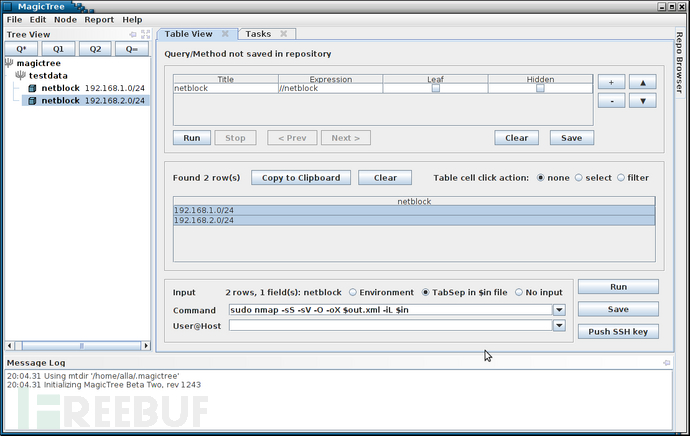Toggle the Hidden checkbox for netblock
Screen dimensions: 690x436
coord(540,88)
